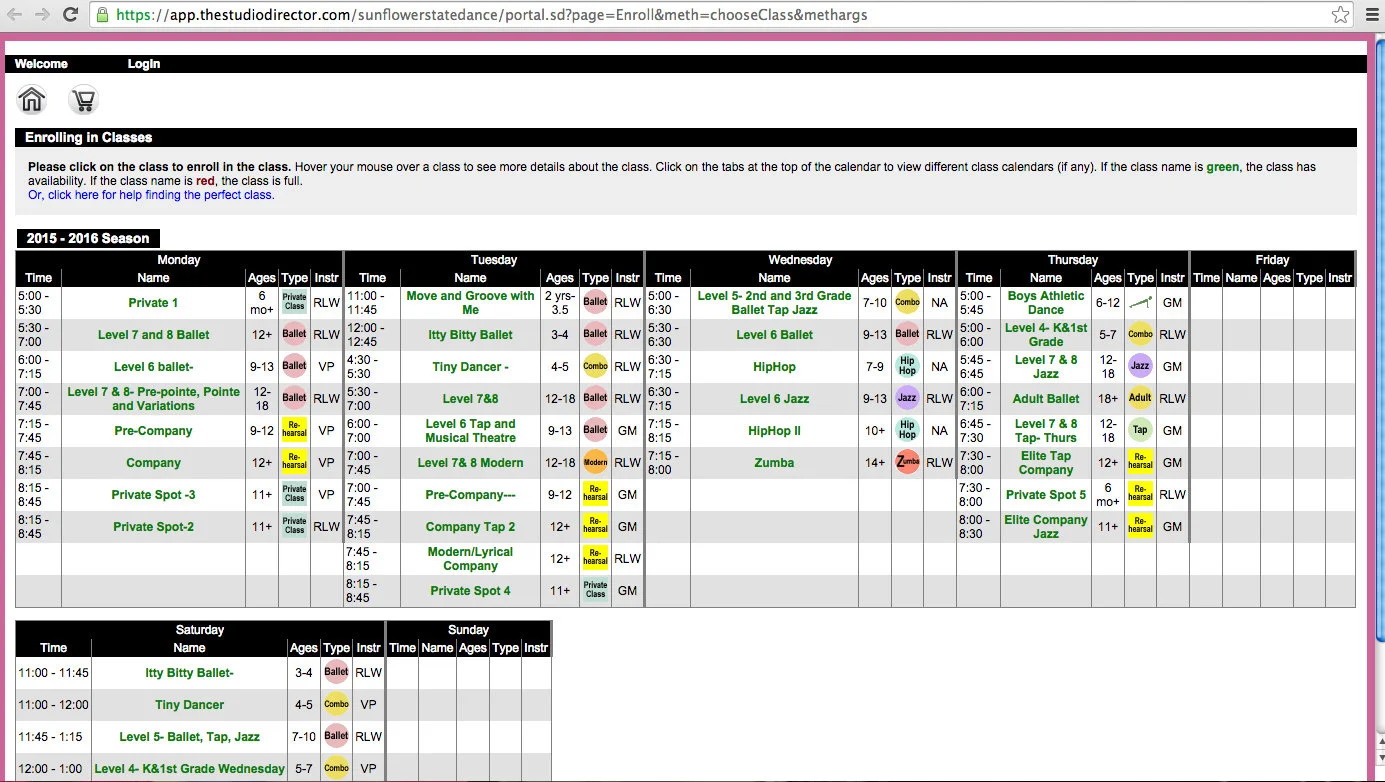
Task: Go back with browser back arrow
Action: click(x=15, y=15)
